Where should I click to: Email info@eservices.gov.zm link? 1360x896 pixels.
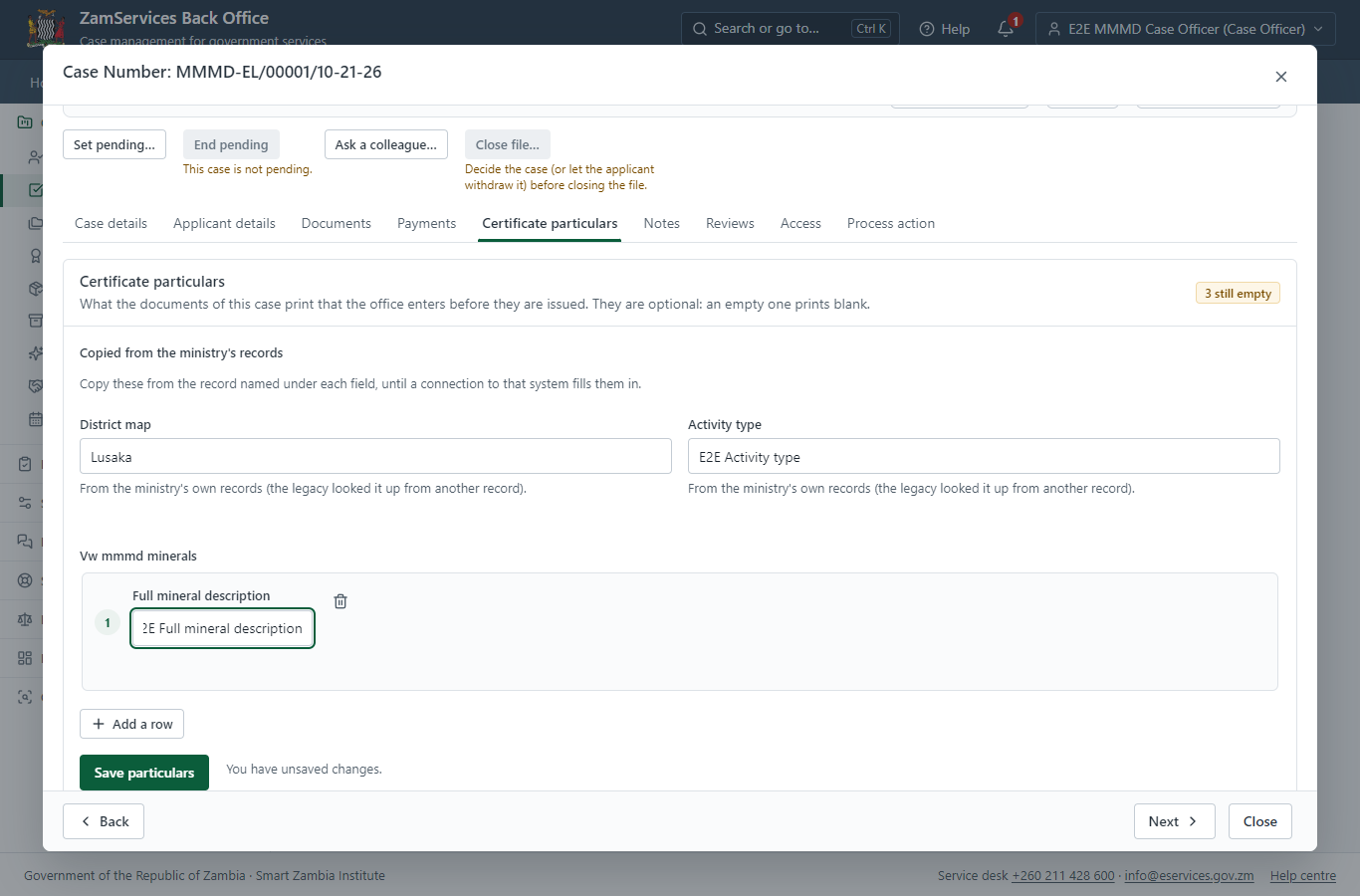1189,876
